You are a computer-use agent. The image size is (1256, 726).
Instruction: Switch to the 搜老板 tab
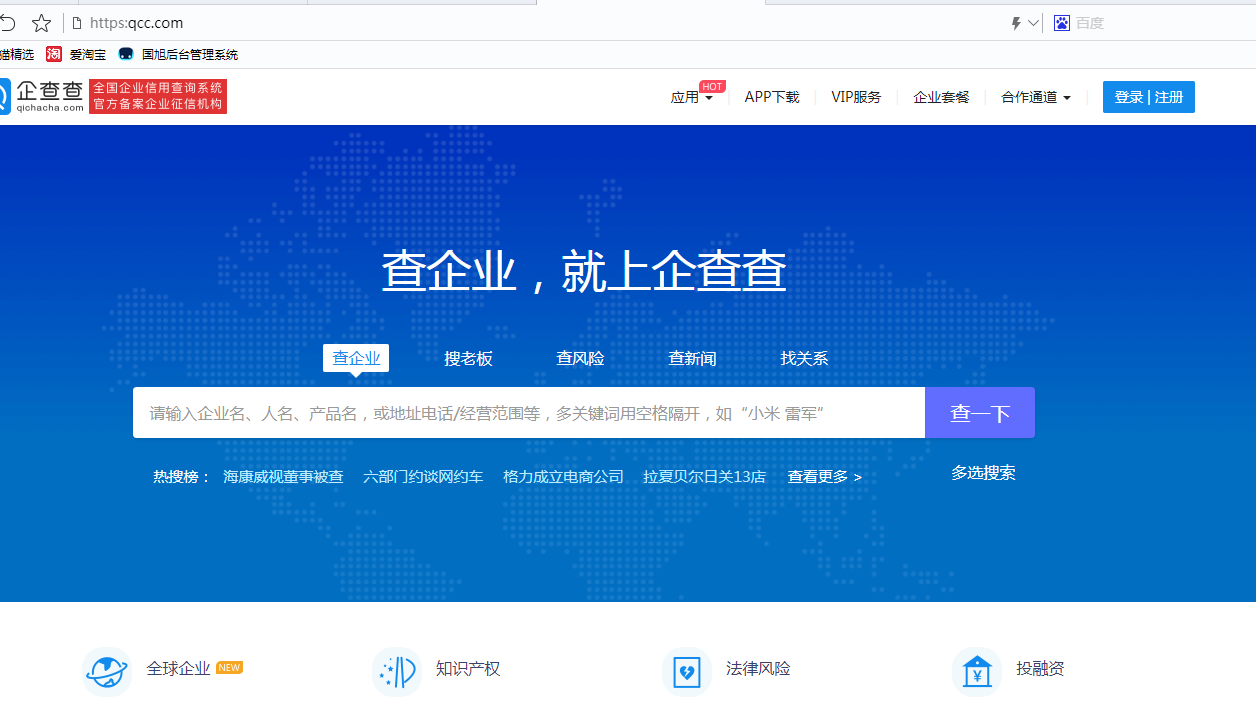[468, 358]
